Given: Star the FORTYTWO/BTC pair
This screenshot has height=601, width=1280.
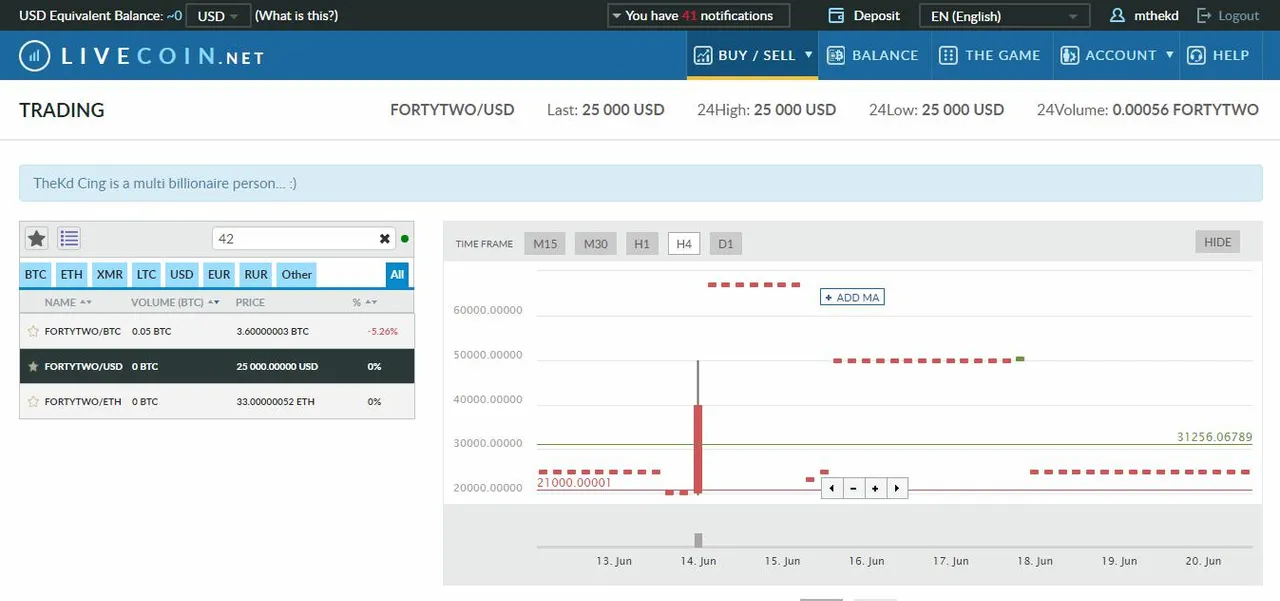Looking at the screenshot, I should [33, 331].
